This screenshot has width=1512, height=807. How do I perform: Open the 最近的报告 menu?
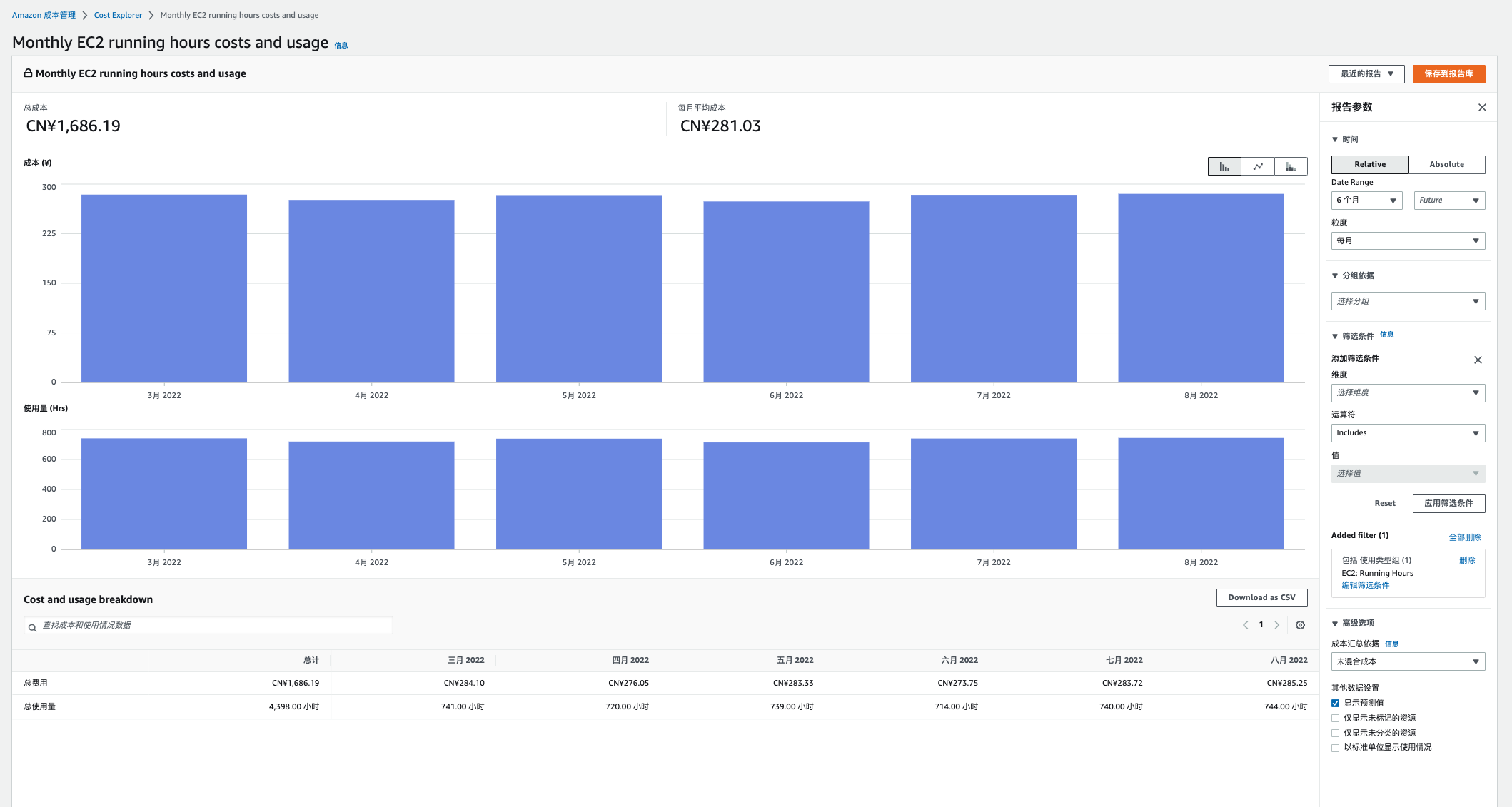coord(1365,73)
